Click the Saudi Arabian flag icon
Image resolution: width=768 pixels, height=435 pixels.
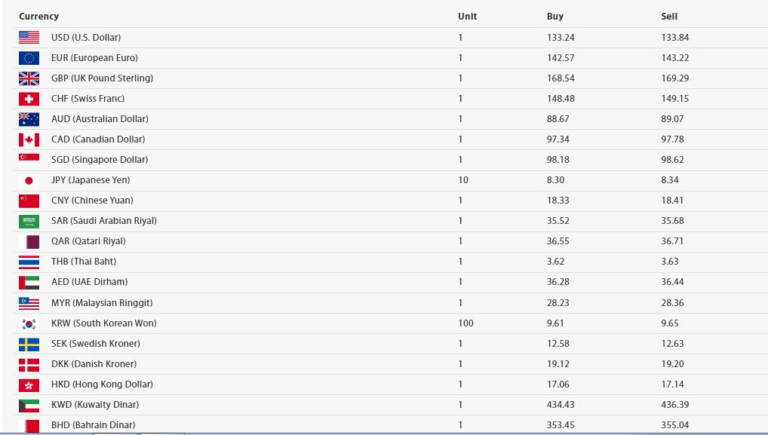click(x=28, y=221)
